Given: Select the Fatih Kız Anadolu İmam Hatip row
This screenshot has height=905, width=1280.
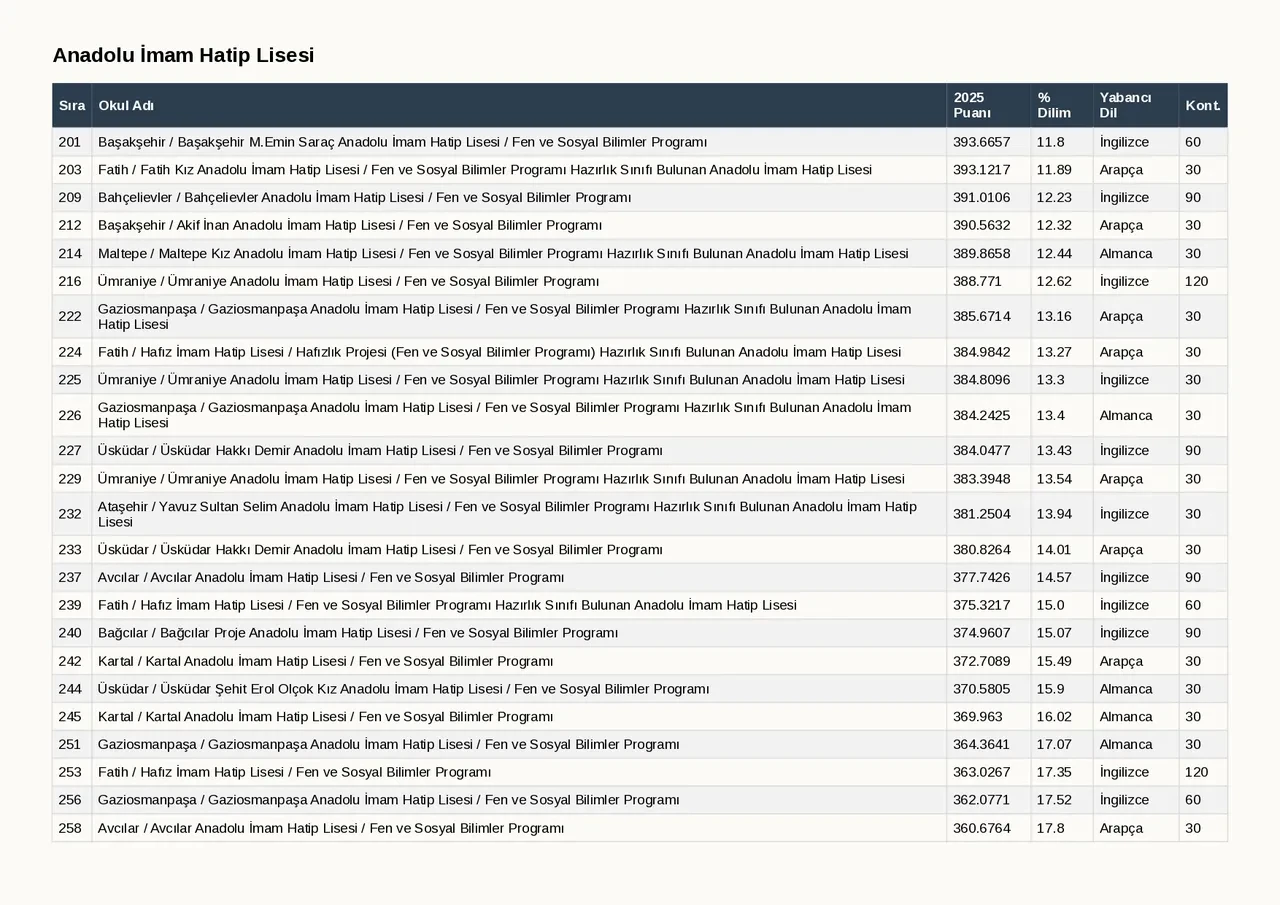Looking at the screenshot, I should (x=640, y=170).
